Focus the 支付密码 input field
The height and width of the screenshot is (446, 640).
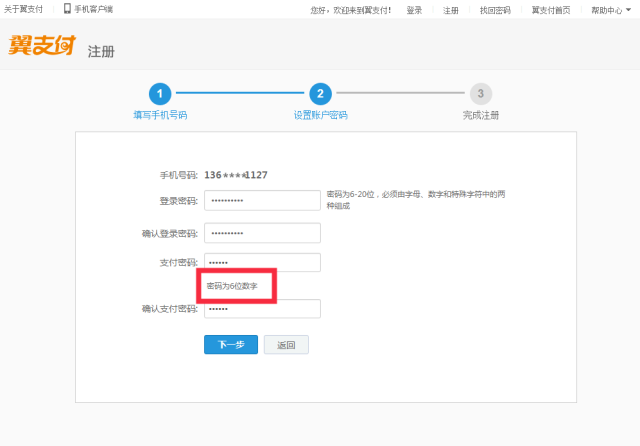pos(262,262)
